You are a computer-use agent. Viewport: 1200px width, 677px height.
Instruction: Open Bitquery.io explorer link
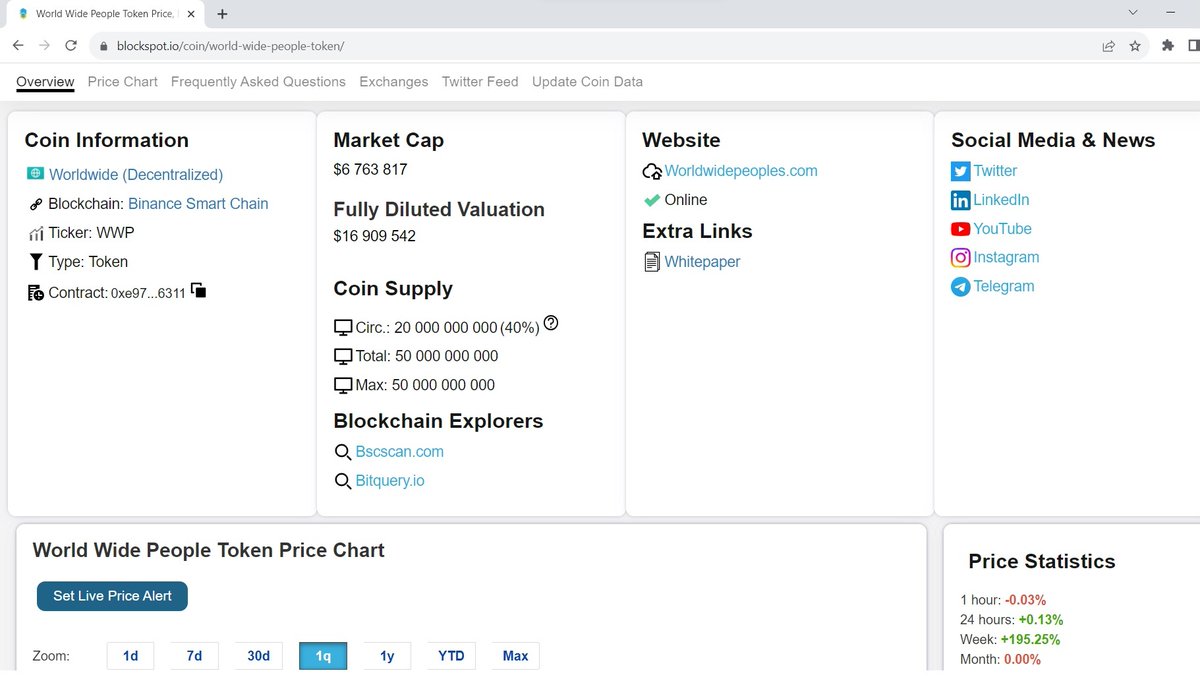(390, 481)
